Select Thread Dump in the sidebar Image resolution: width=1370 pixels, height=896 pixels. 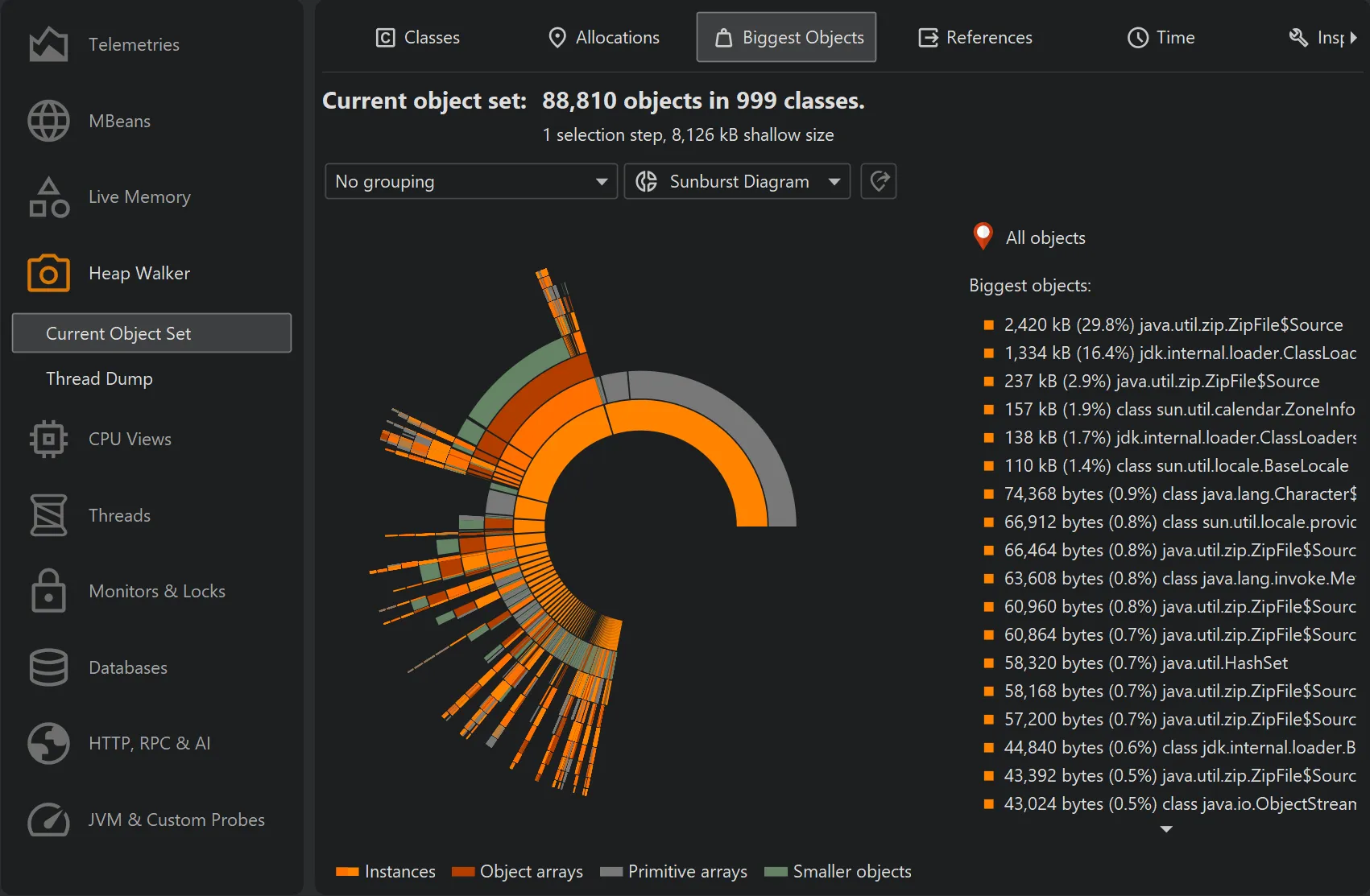coord(99,378)
